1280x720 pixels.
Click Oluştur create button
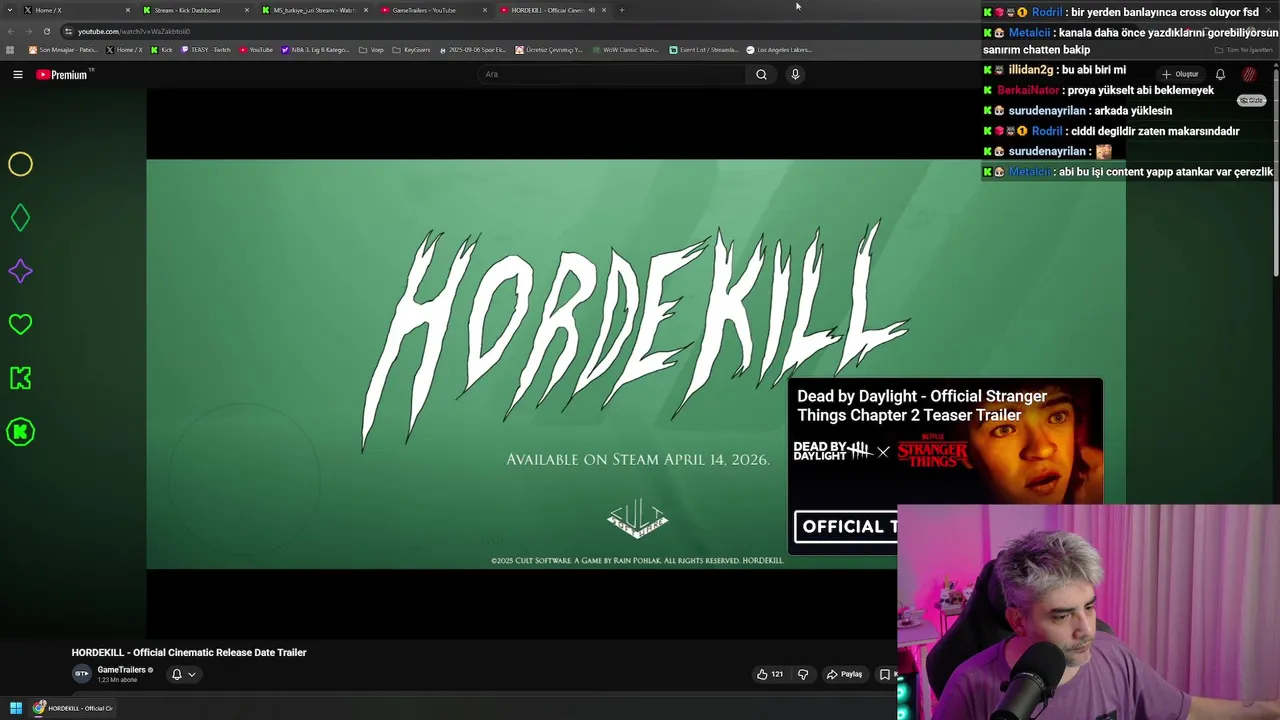click(x=1180, y=74)
